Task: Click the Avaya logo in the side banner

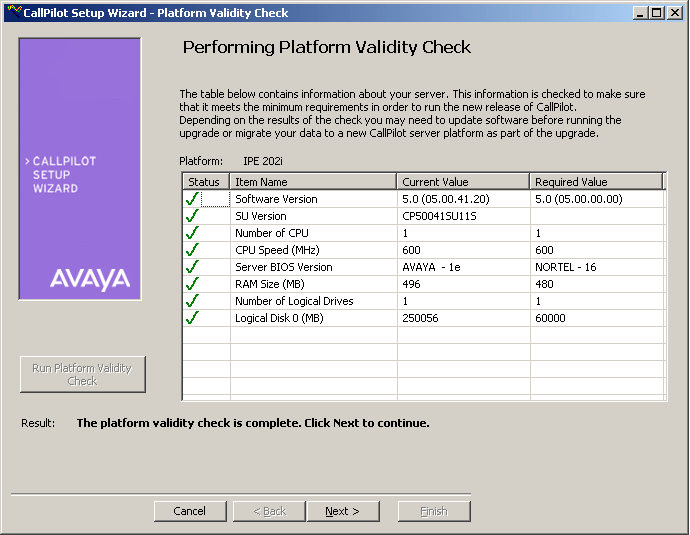Action: tap(90, 279)
